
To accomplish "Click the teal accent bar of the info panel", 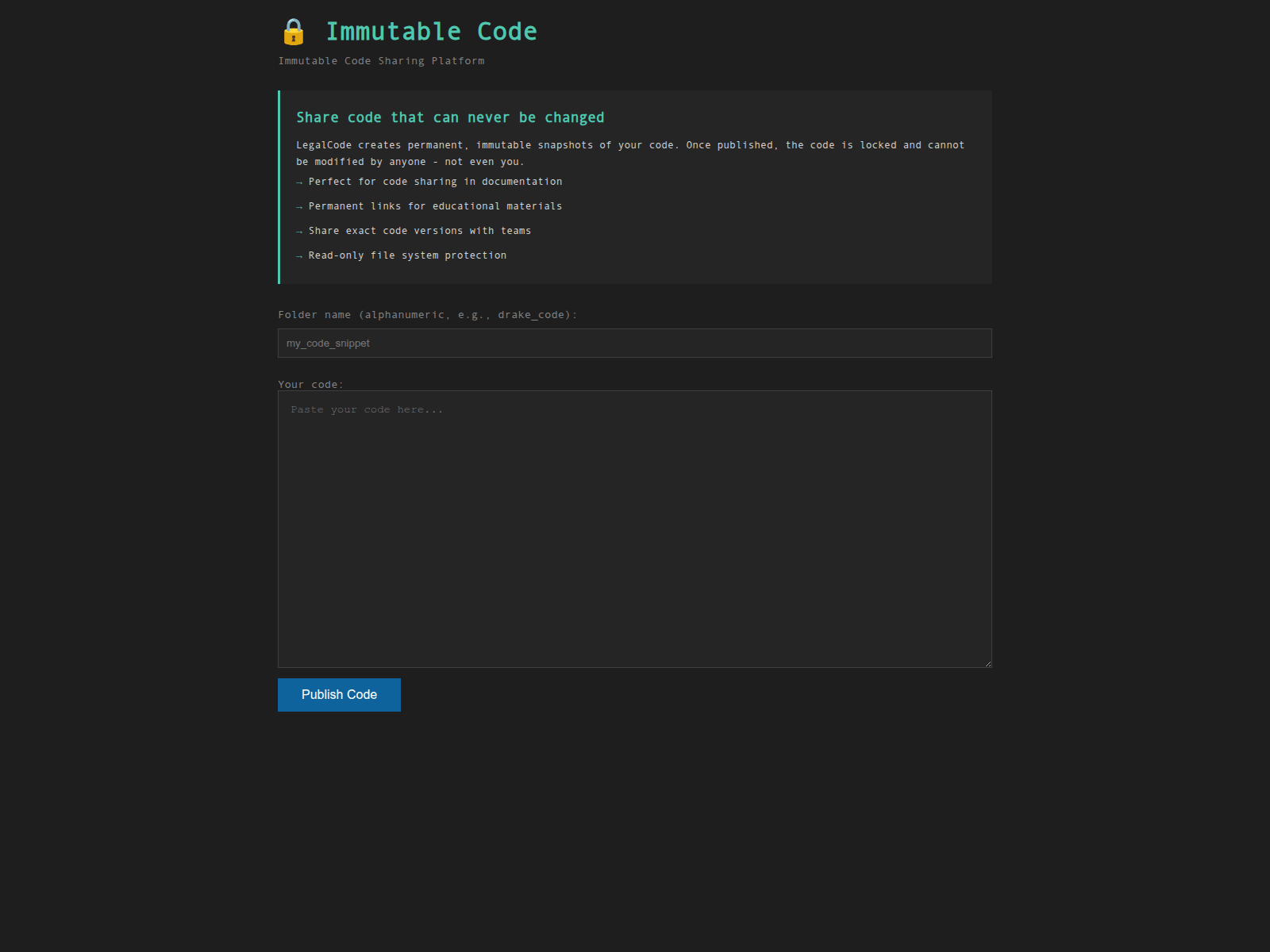I will [x=279, y=187].
